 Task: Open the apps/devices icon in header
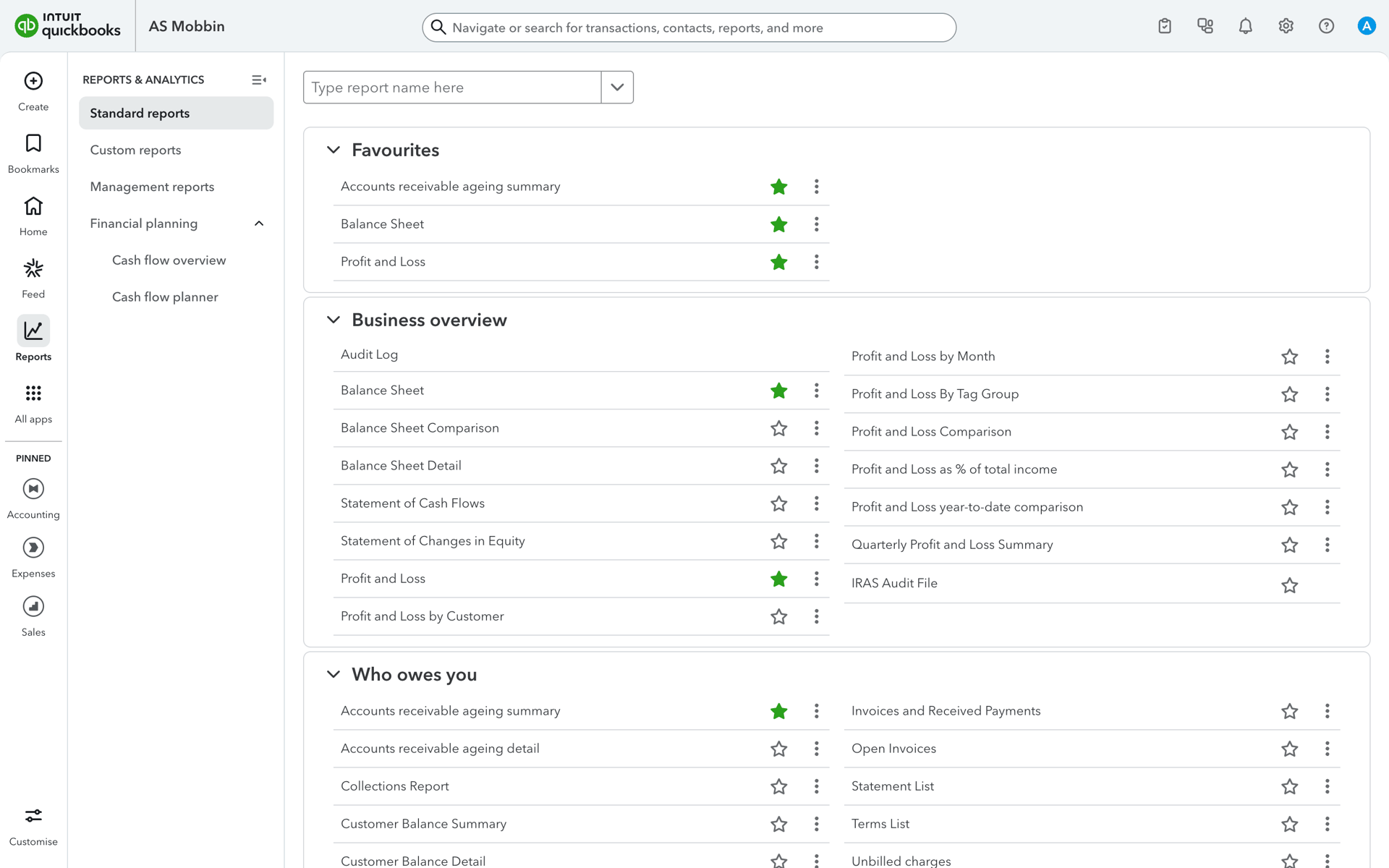pyautogui.click(x=1205, y=26)
